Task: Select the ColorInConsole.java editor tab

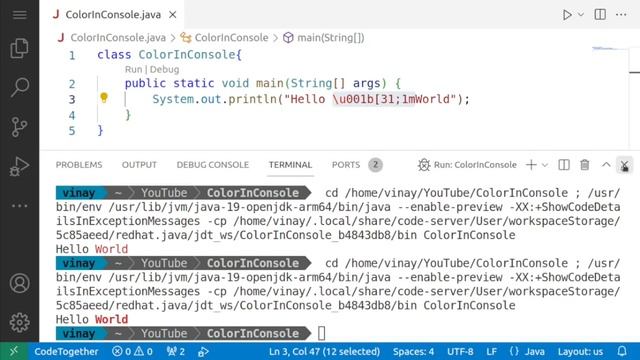Action: (111, 15)
